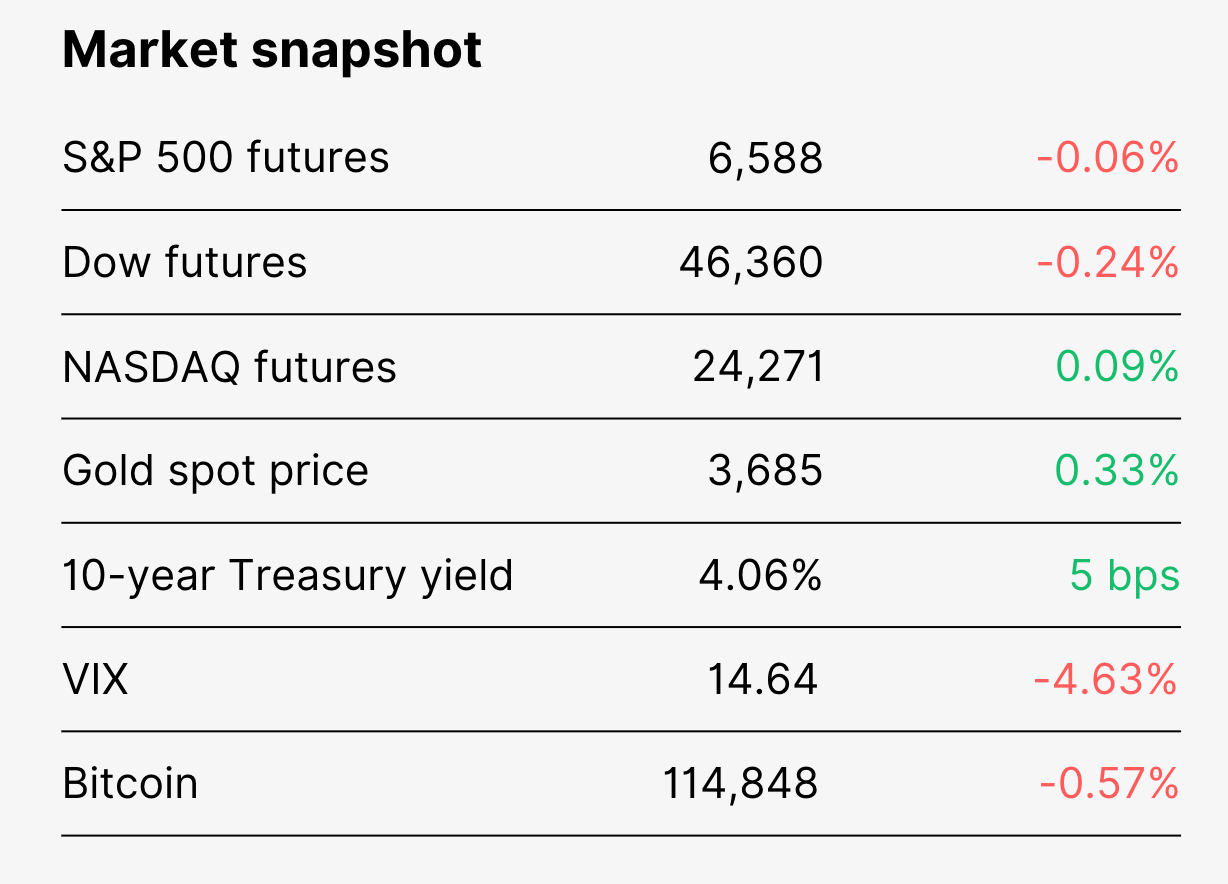
Task: Select the S&P 500 futures label
Action: pos(226,158)
